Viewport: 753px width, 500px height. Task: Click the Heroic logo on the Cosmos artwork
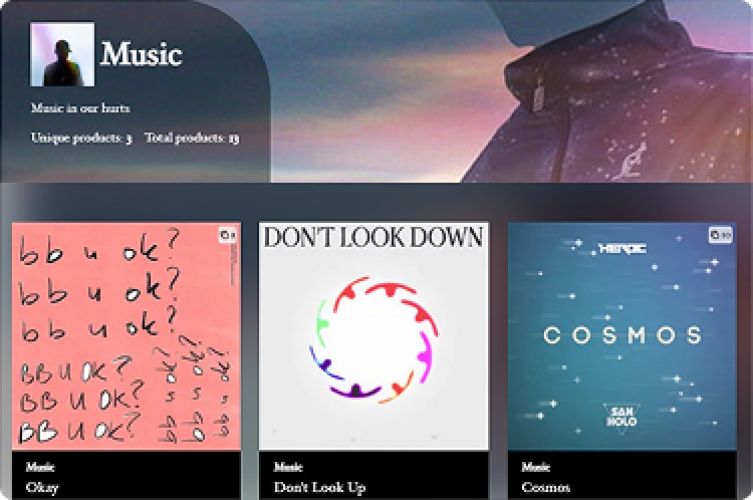pos(622,248)
